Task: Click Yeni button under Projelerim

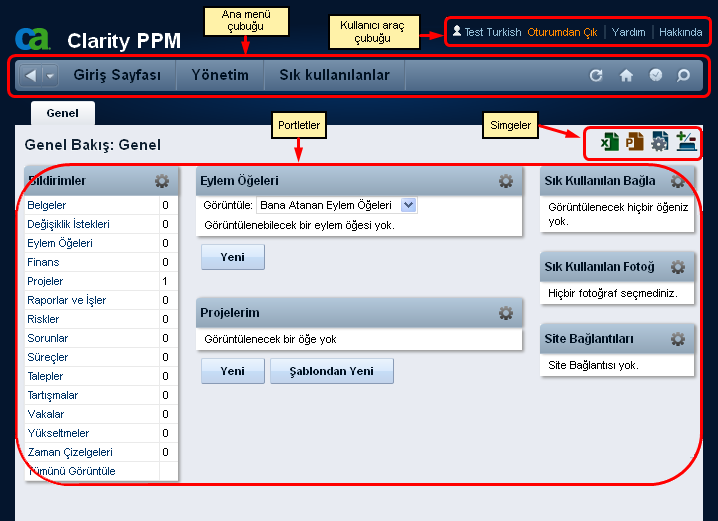Action: pyautogui.click(x=233, y=371)
